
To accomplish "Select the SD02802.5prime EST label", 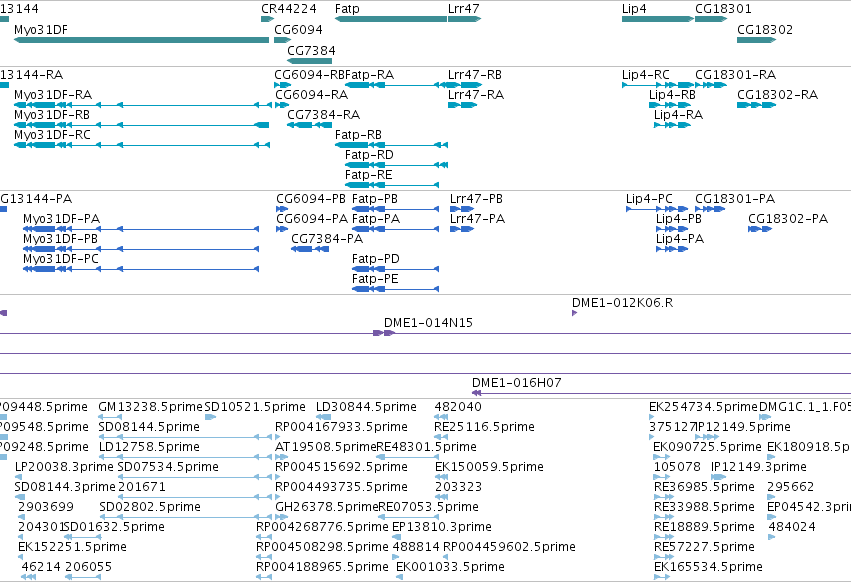I will (x=150, y=507).
